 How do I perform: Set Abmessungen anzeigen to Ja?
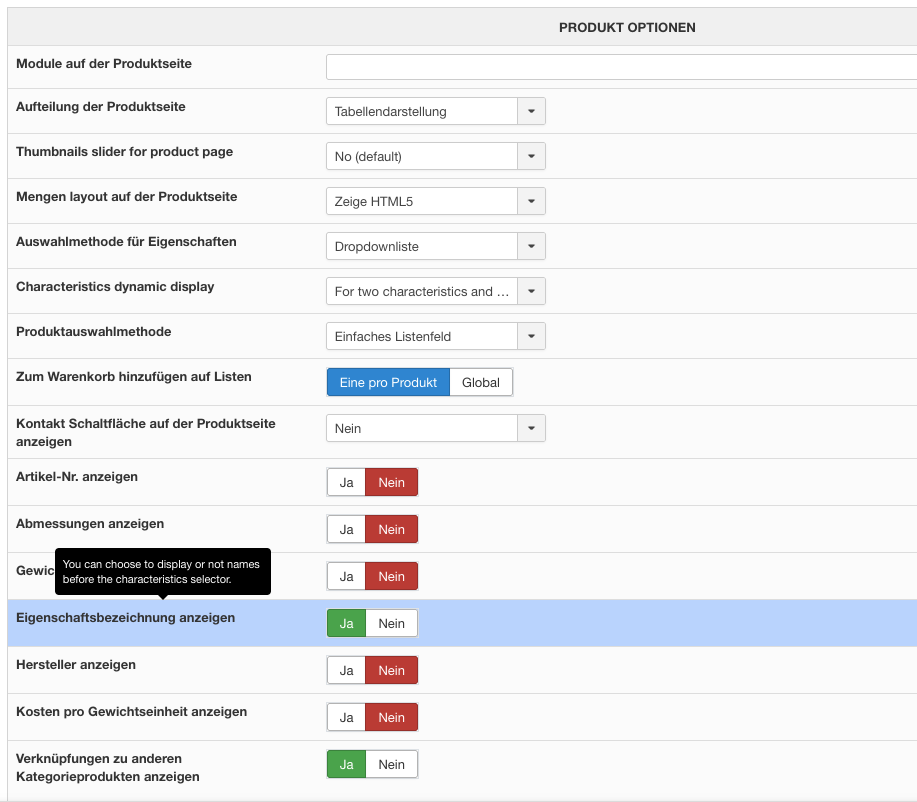click(347, 529)
